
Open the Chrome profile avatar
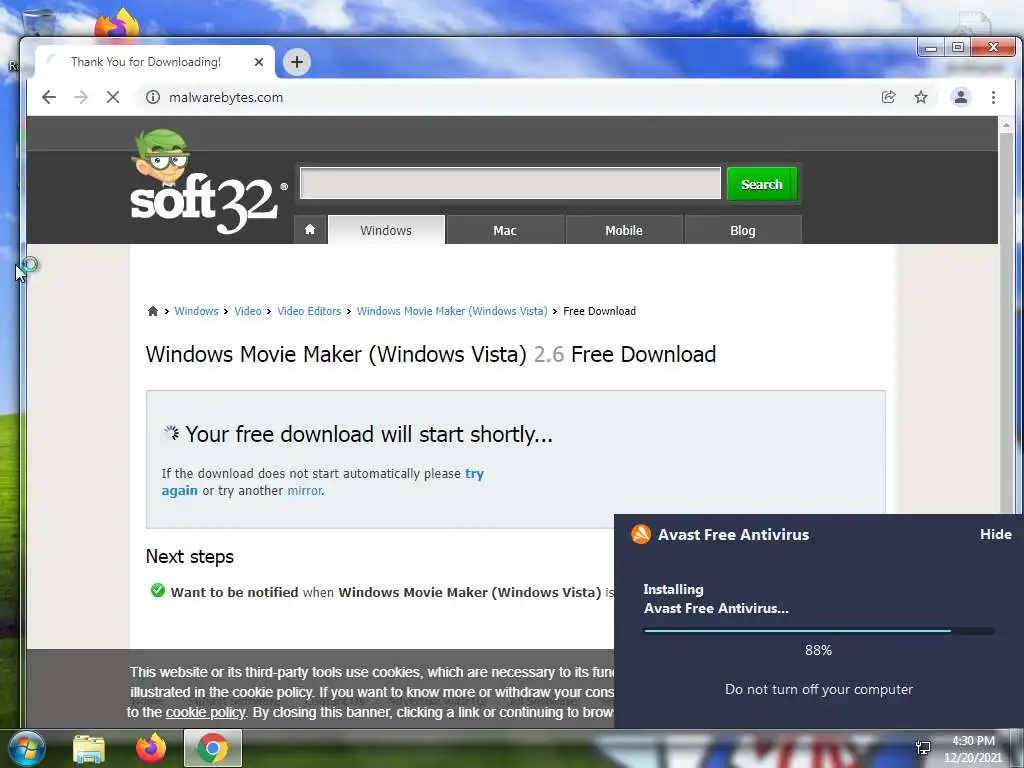click(961, 97)
